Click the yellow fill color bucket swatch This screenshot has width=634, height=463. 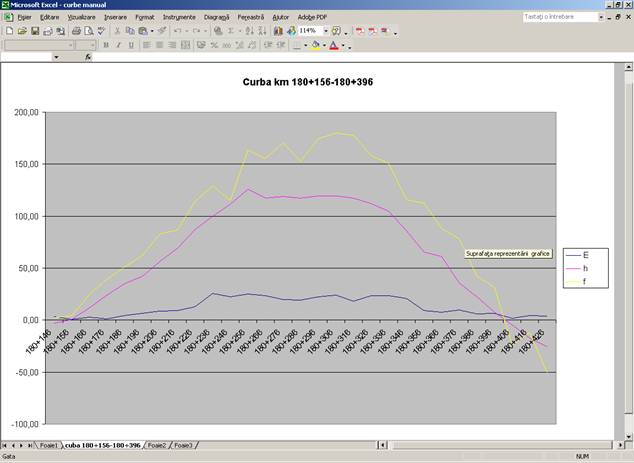[316, 45]
